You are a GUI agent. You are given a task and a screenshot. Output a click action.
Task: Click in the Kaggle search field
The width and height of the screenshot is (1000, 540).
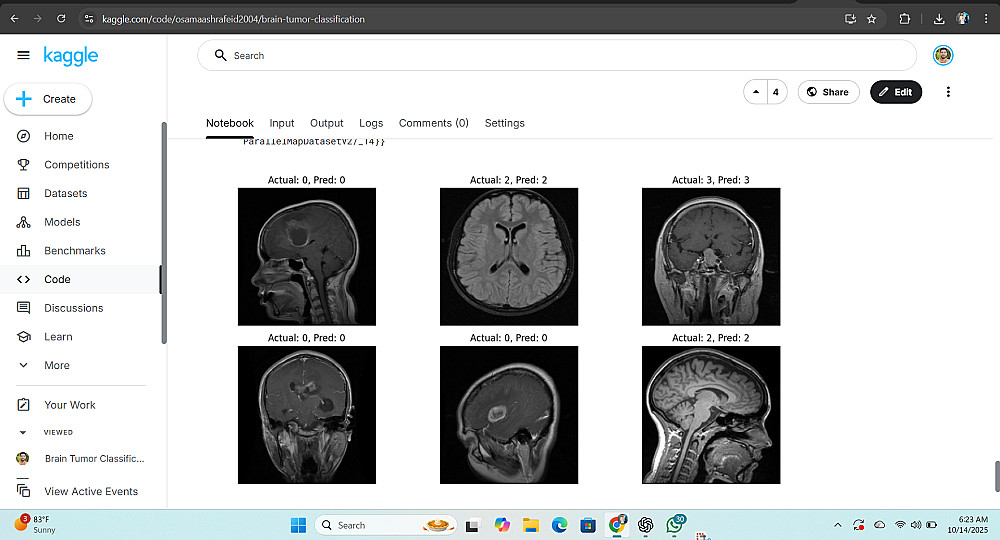[x=557, y=55]
